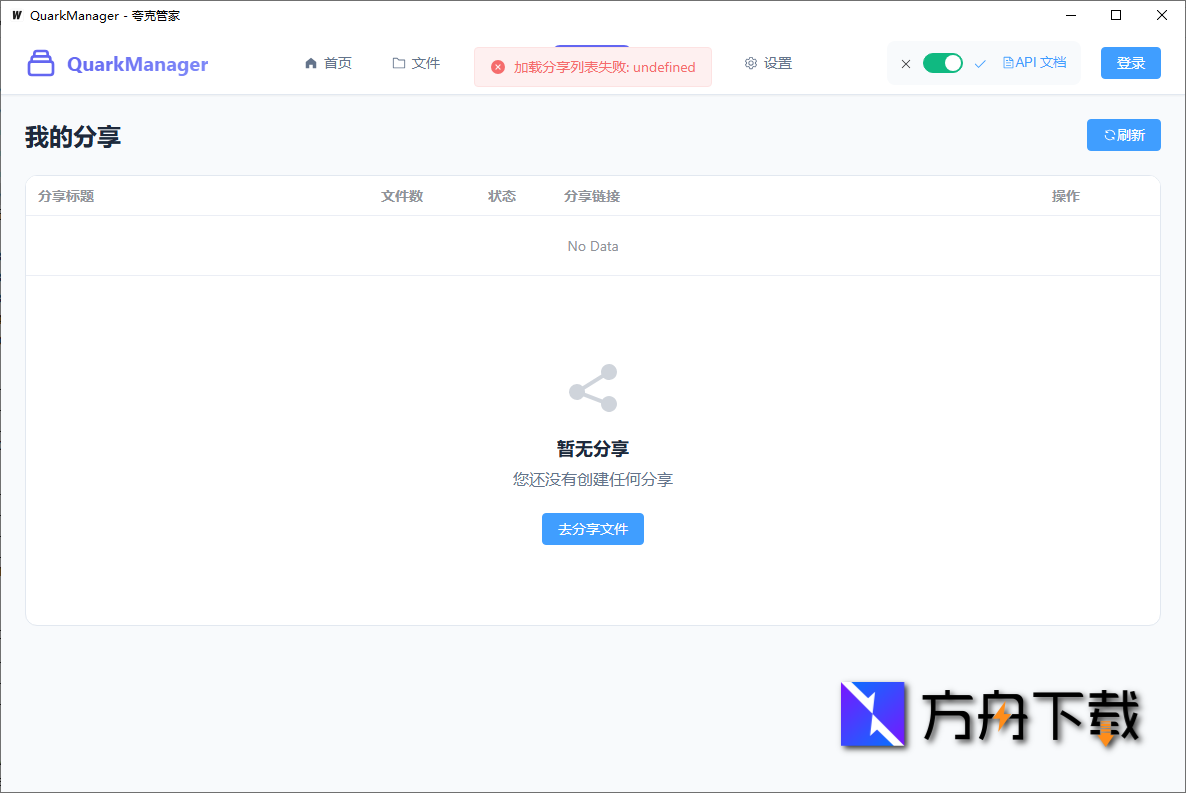Screen dimensions: 1186x793
Task: Click the error icon in the failure notification
Action: [x=498, y=66]
